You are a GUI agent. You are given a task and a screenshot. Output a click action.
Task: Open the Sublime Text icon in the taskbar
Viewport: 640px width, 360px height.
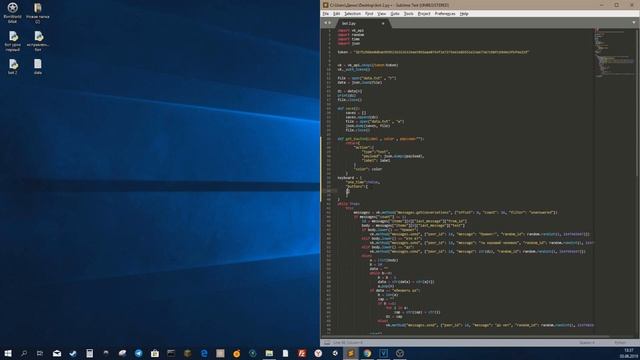(x=351, y=353)
